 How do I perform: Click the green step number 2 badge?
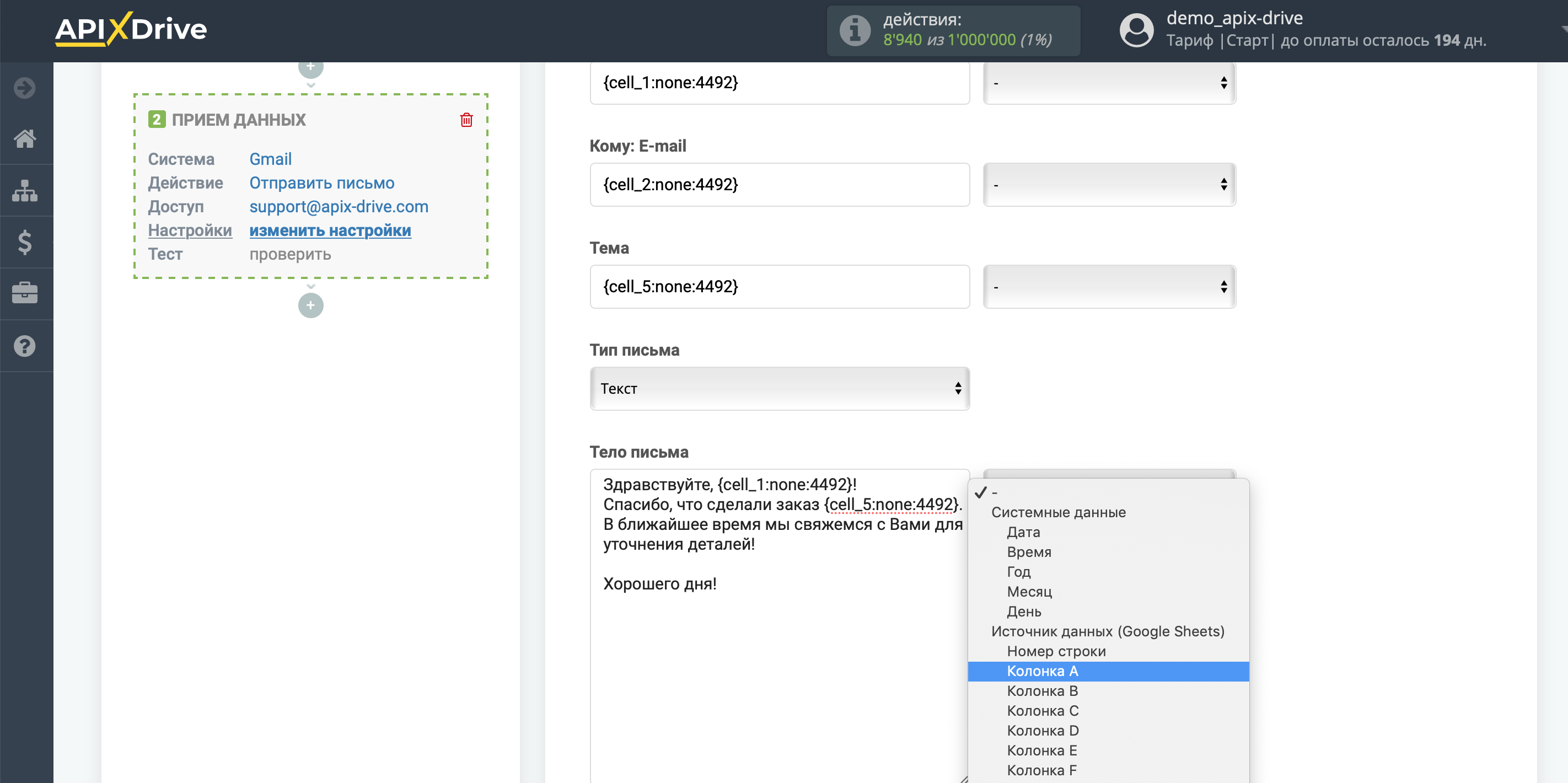[x=157, y=119]
